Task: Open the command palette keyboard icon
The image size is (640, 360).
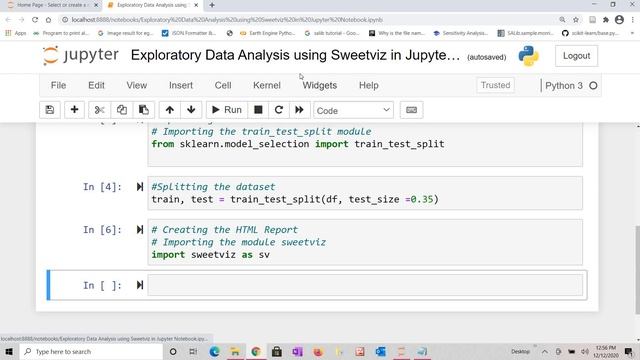Action: point(411,110)
